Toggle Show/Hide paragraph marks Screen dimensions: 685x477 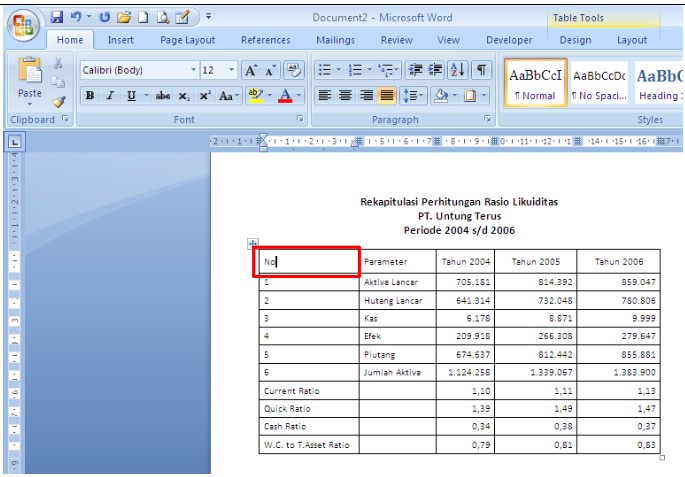(481, 70)
